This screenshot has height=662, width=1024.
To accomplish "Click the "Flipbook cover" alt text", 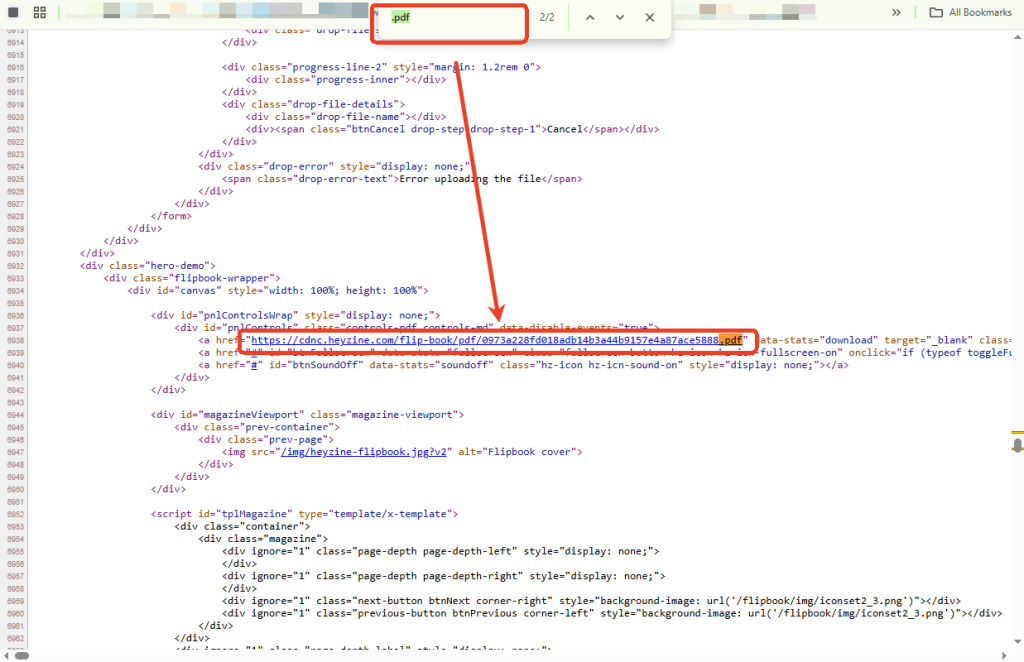I will 529,452.
